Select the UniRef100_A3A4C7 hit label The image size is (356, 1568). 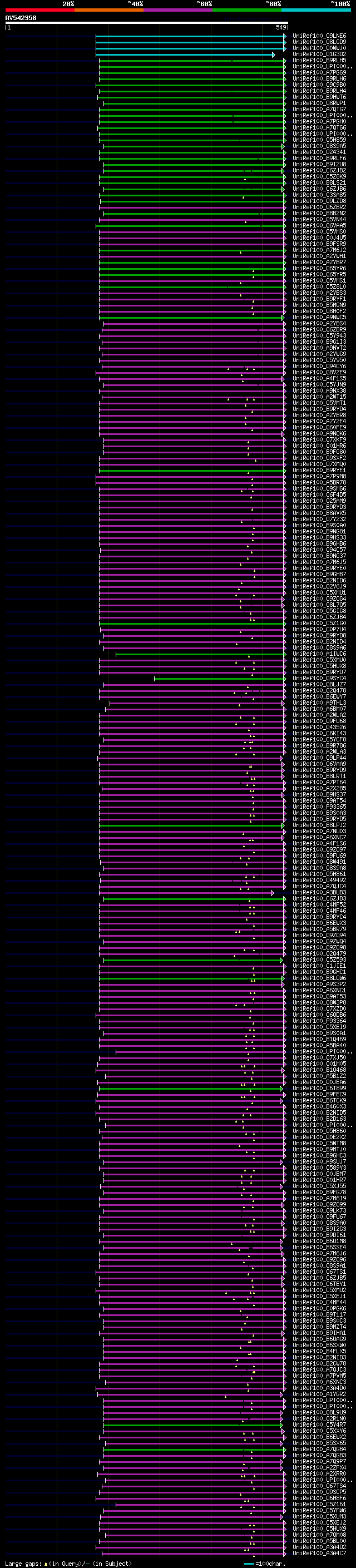pyautogui.click(x=319, y=1553)
